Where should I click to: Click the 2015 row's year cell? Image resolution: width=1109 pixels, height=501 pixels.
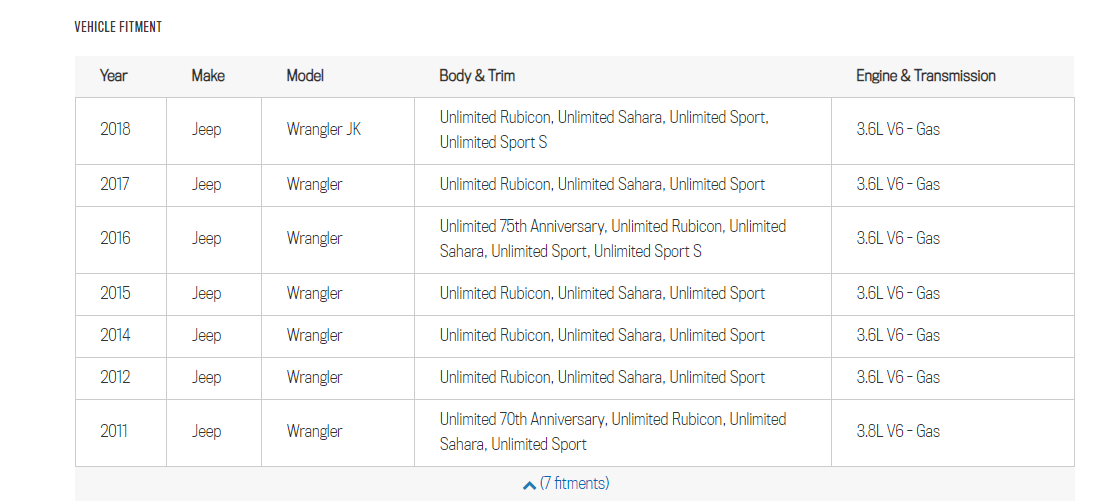click(115, 294)
